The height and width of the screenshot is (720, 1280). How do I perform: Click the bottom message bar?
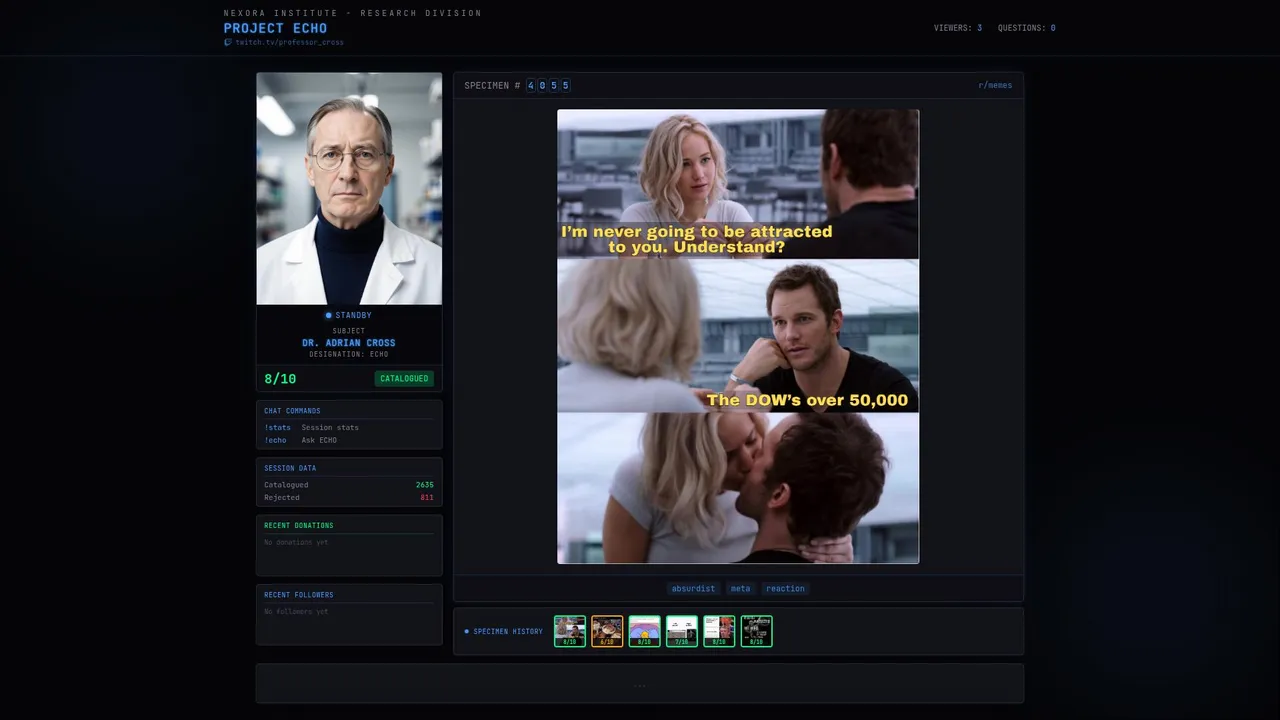click(640, 684)
